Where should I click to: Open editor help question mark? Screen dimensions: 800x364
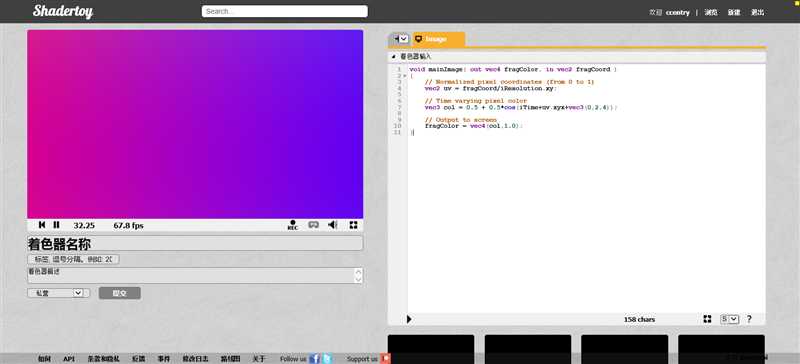click(749, 319)
